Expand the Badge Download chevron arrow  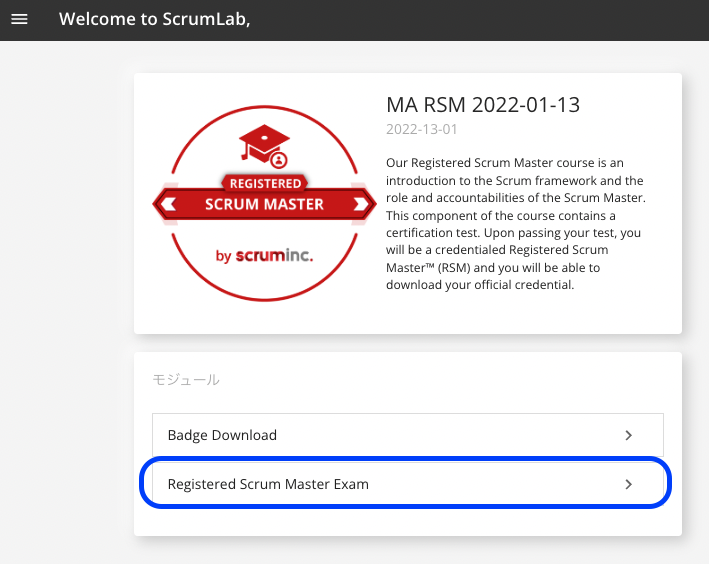629,435
